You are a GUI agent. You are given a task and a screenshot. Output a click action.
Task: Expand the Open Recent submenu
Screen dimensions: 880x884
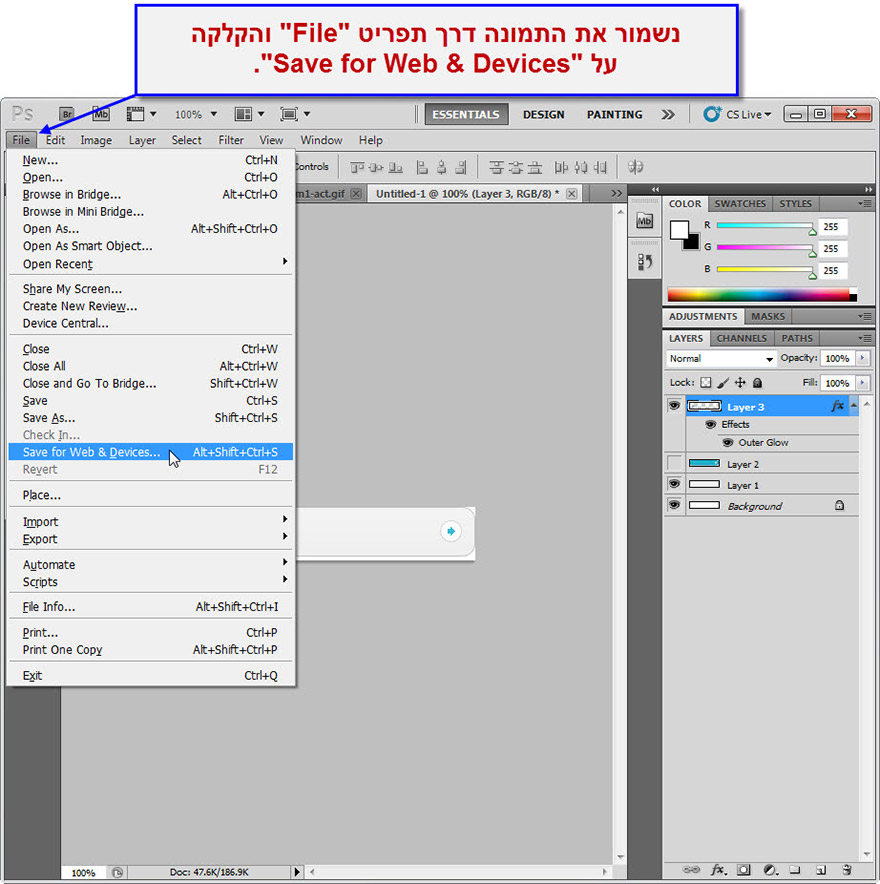152,263
